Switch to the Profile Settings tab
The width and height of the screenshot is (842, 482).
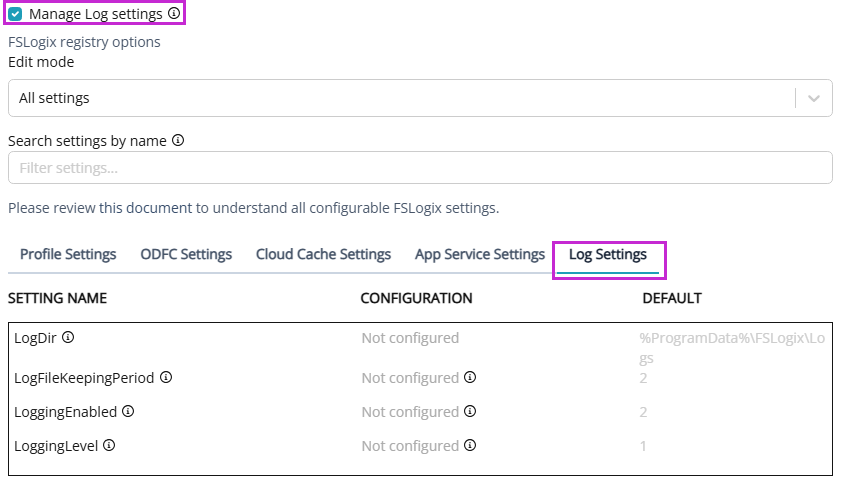pyautogui.click(x=68, y=254)
